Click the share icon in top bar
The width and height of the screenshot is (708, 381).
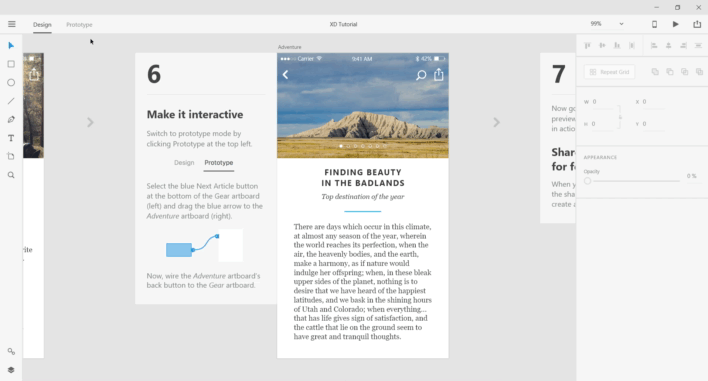[x=697, y=24]
